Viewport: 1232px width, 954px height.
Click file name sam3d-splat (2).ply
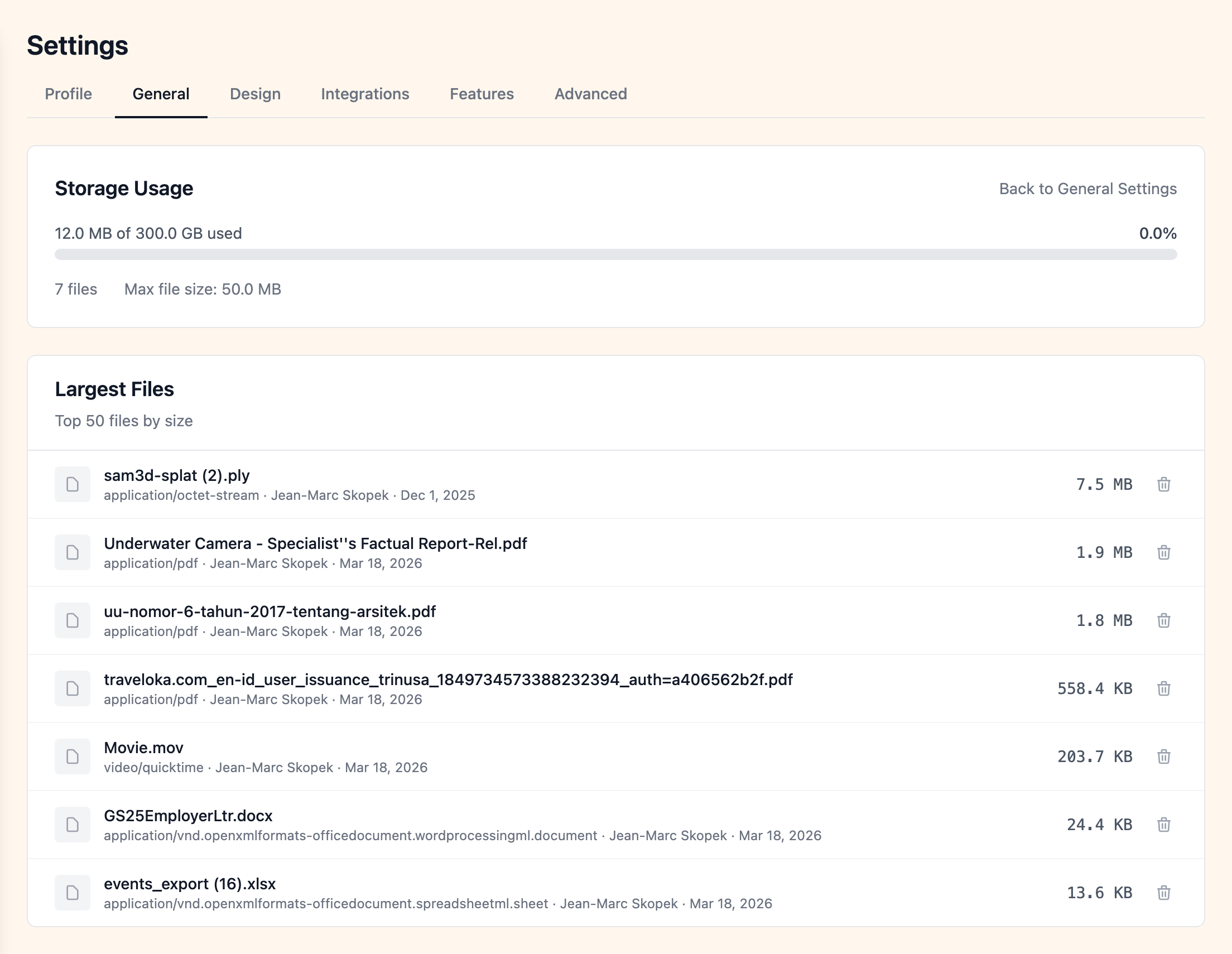coord(176,475)
